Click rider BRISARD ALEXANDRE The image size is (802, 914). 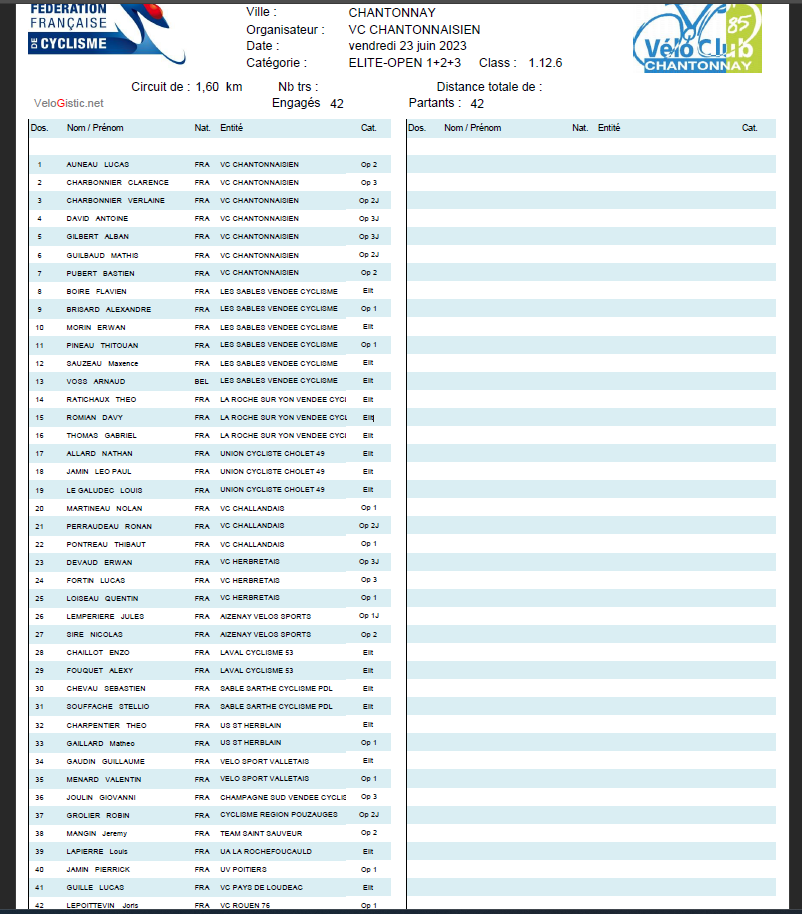pyautogui.click(x=108, y=310)
